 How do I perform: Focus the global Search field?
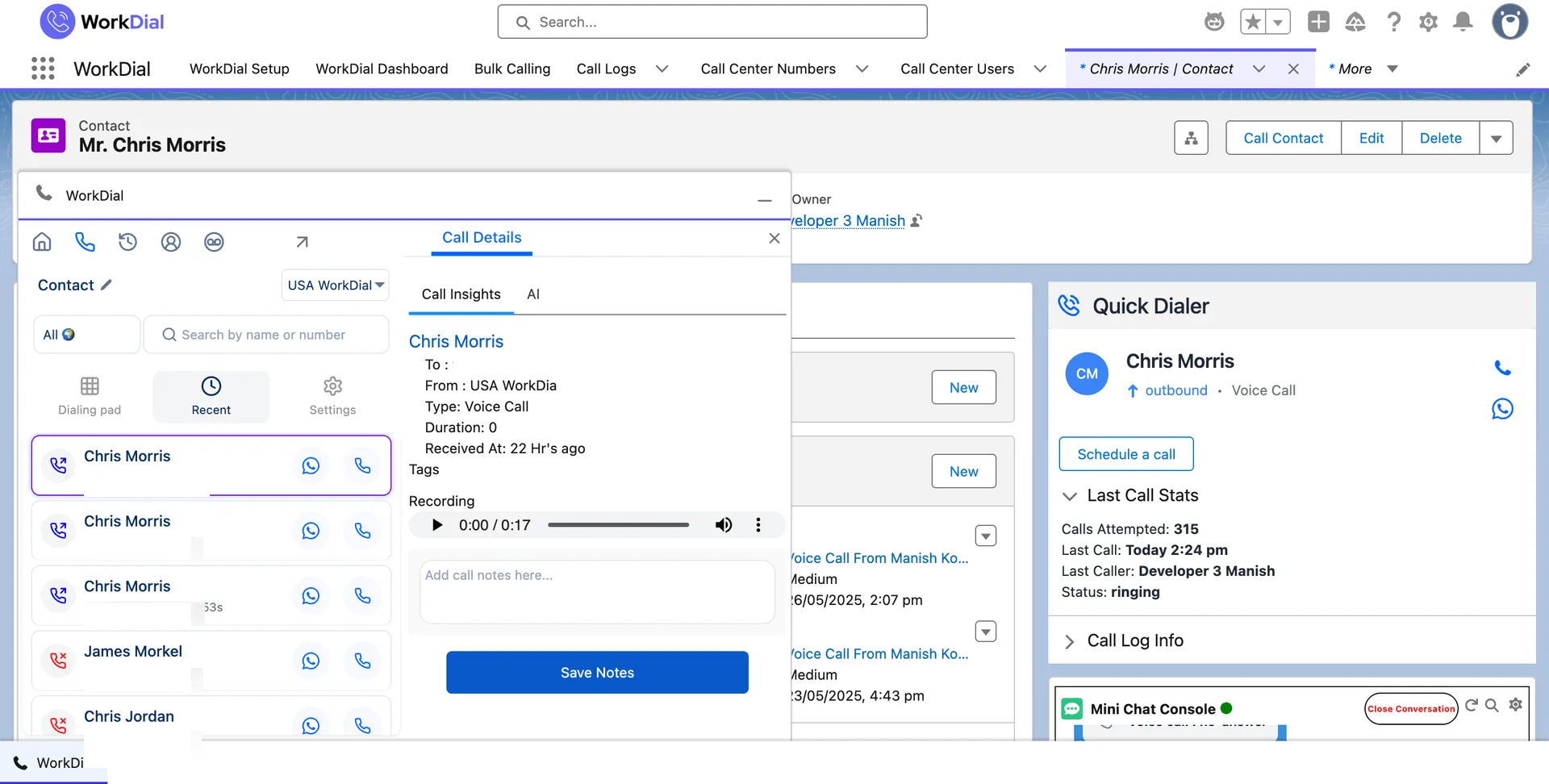pyautogui.click(x=712, y=22)
